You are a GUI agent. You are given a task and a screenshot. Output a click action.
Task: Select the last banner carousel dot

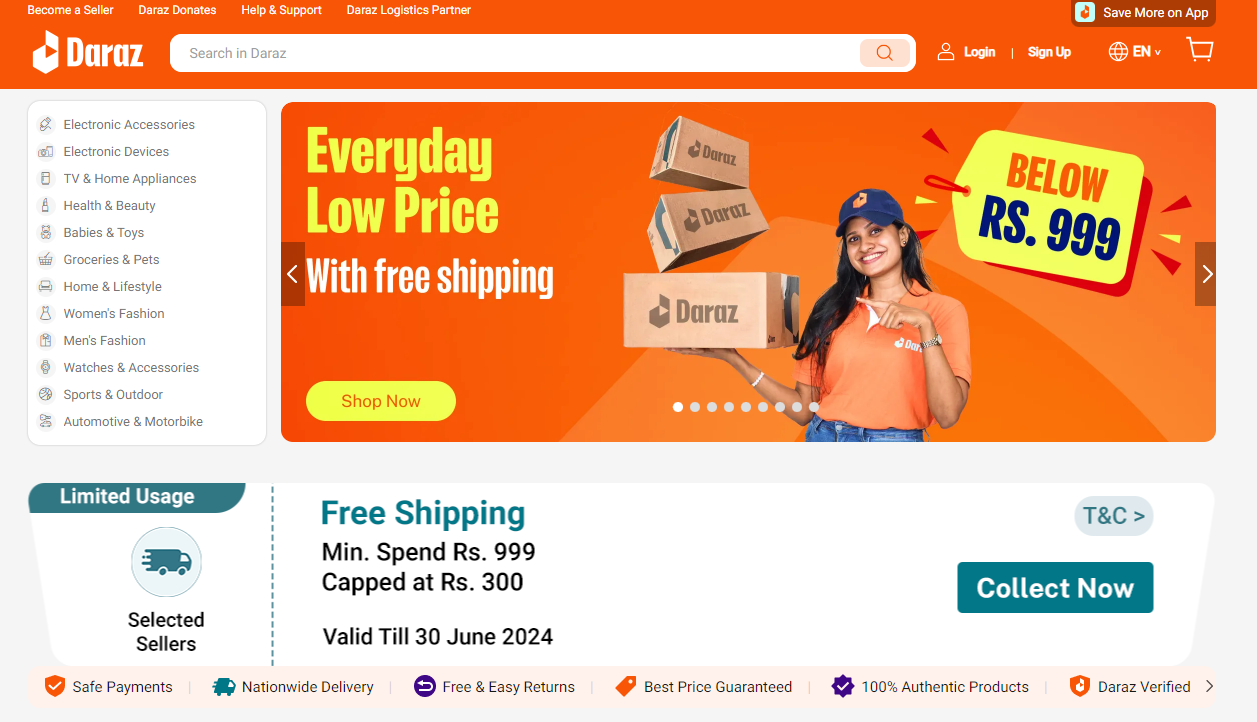point(814,407)
